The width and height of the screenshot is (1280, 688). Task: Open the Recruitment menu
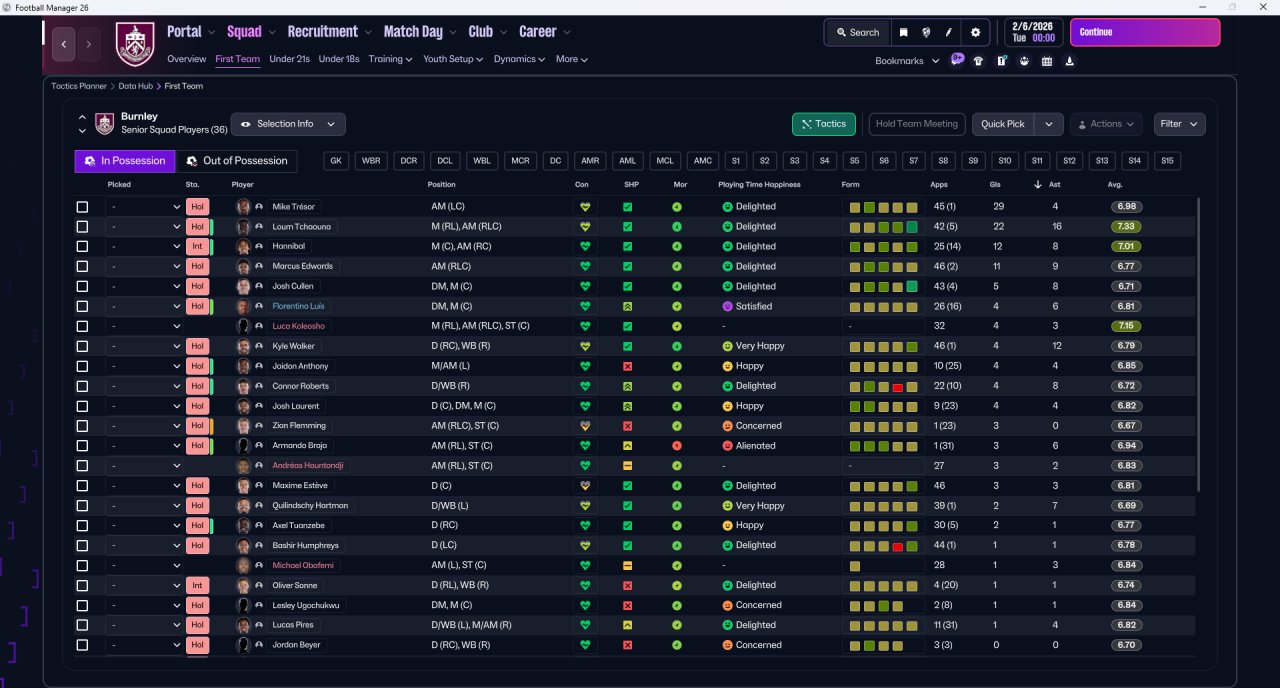coord(329,31)
